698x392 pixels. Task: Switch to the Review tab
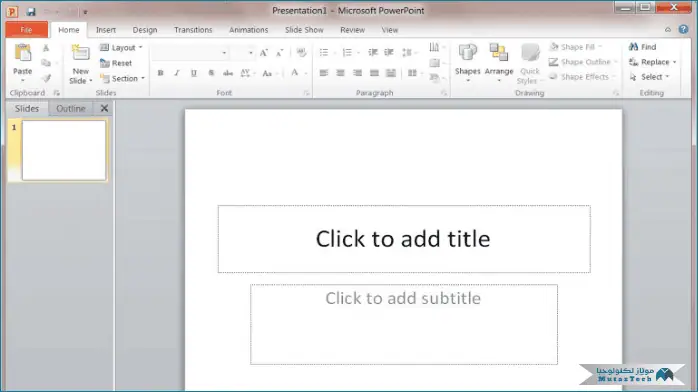pyautogui.click(x=352, y=30)
